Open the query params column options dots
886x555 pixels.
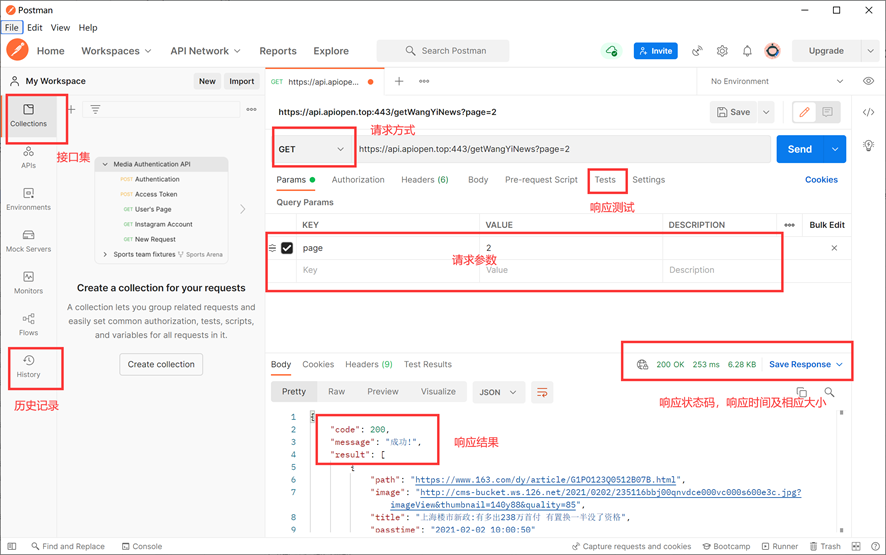point(789,225)
